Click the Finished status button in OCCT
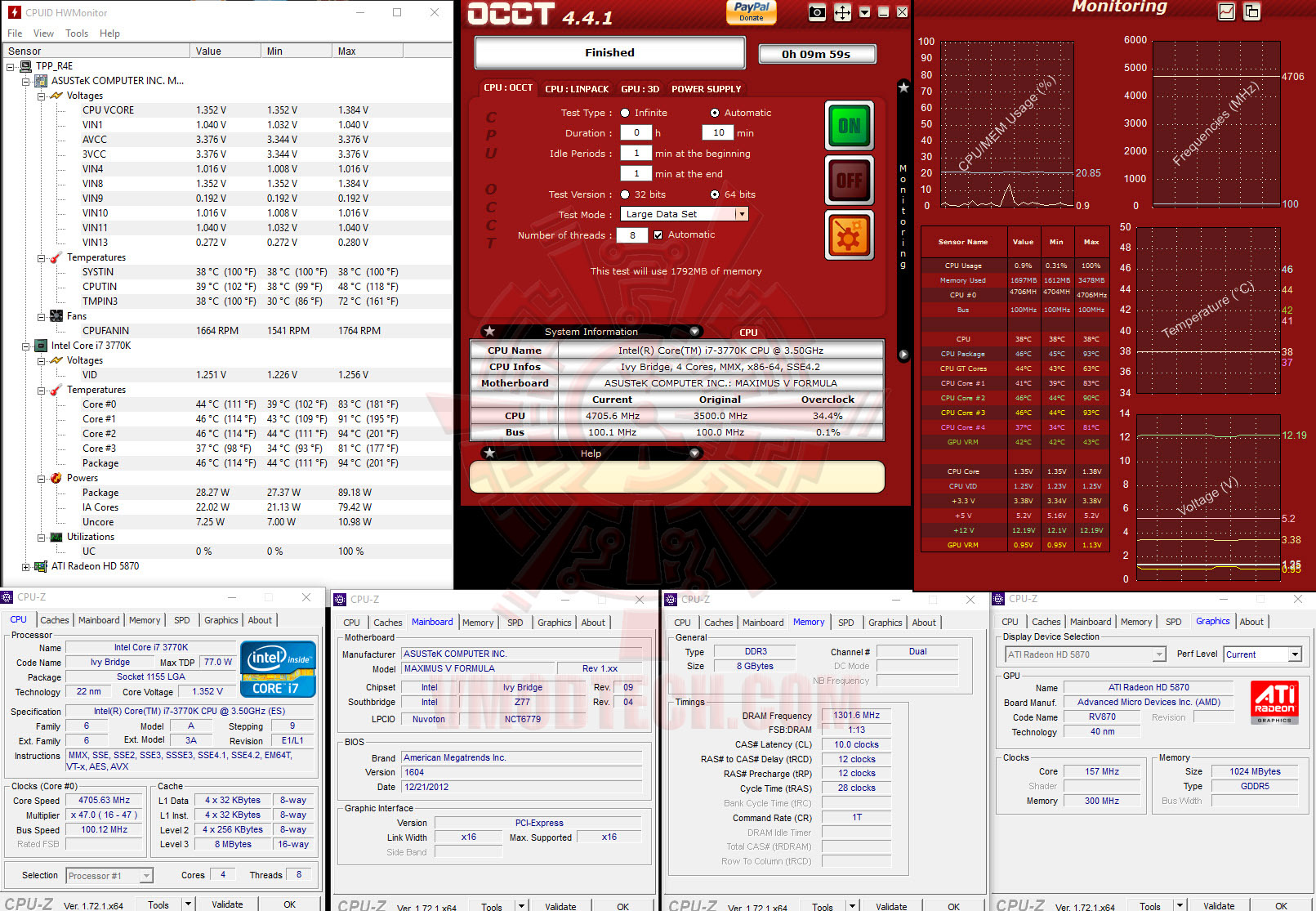 click(x=609, y=52)
